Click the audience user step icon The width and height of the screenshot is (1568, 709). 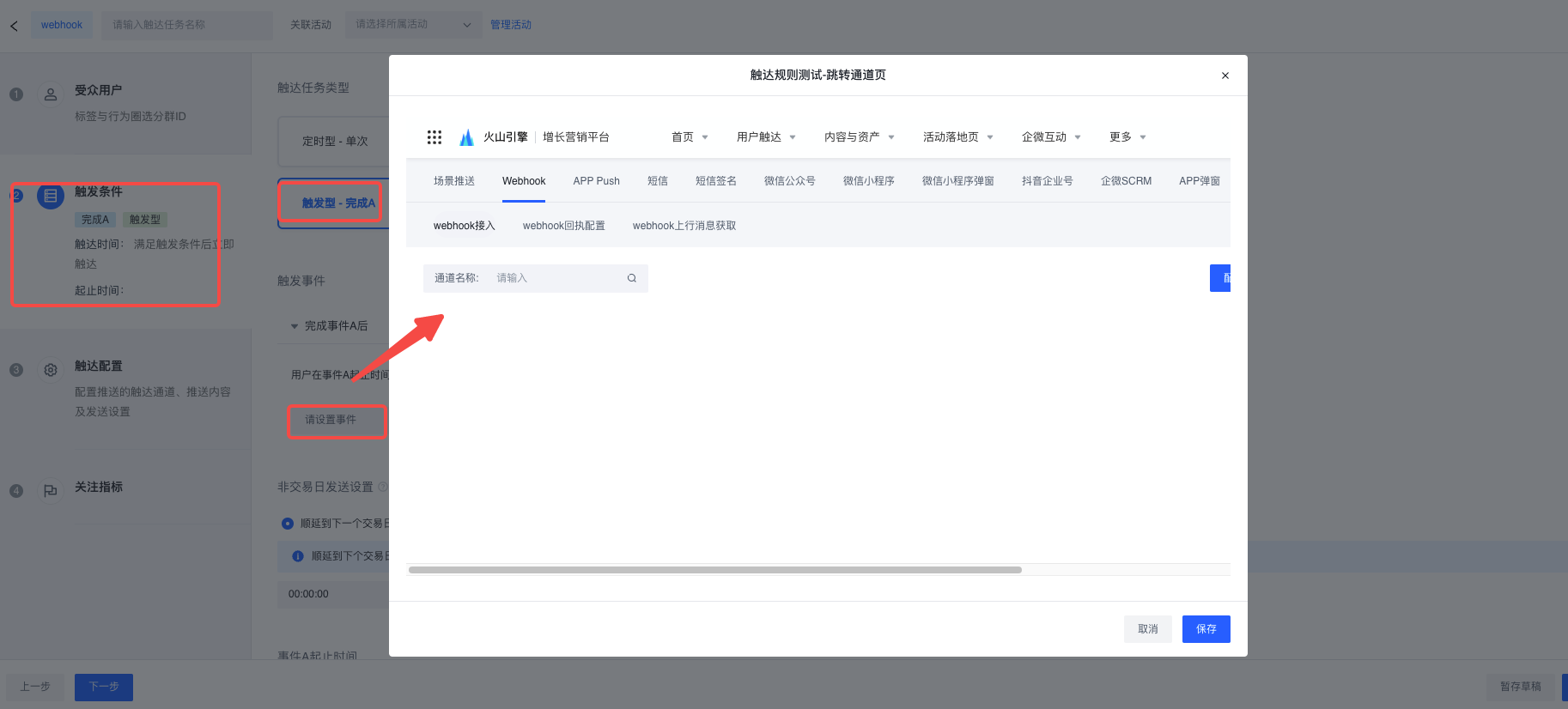[x=51, y=94]
